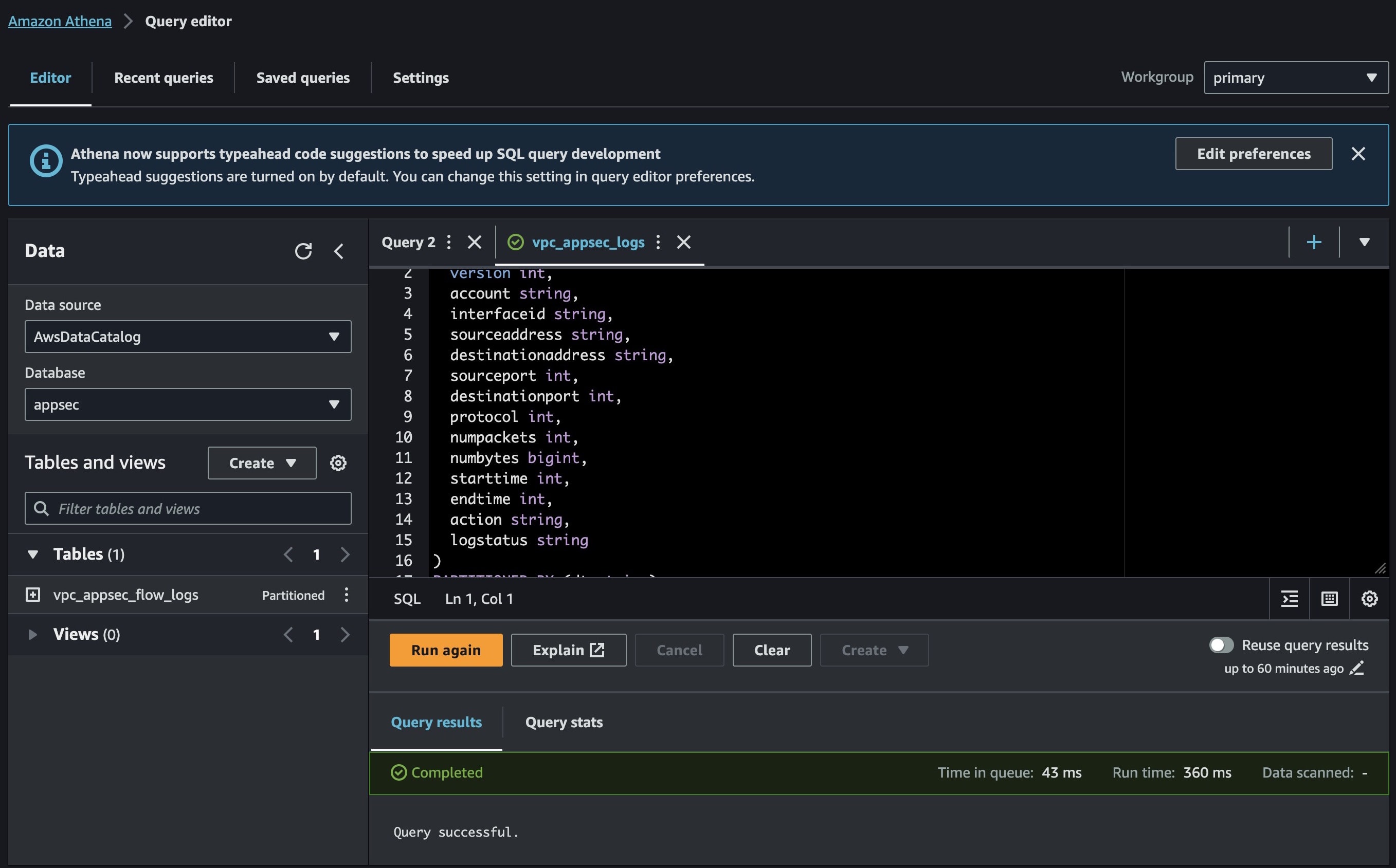Viewport: 1396px width, 868px height.
Task: Place cursor on line 15 logstatus string
Action: 519,540
